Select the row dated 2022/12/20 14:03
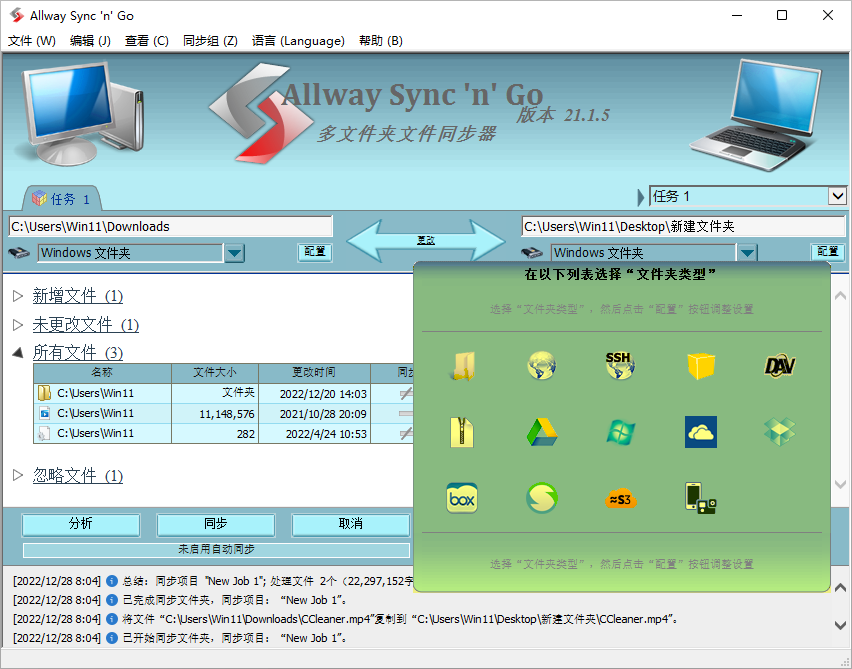This screenshot has height=669, width=852. coord(223,393)
